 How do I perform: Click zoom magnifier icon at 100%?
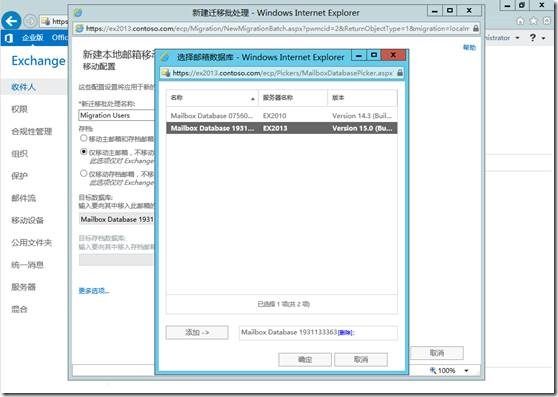click(x=433, y=370)
